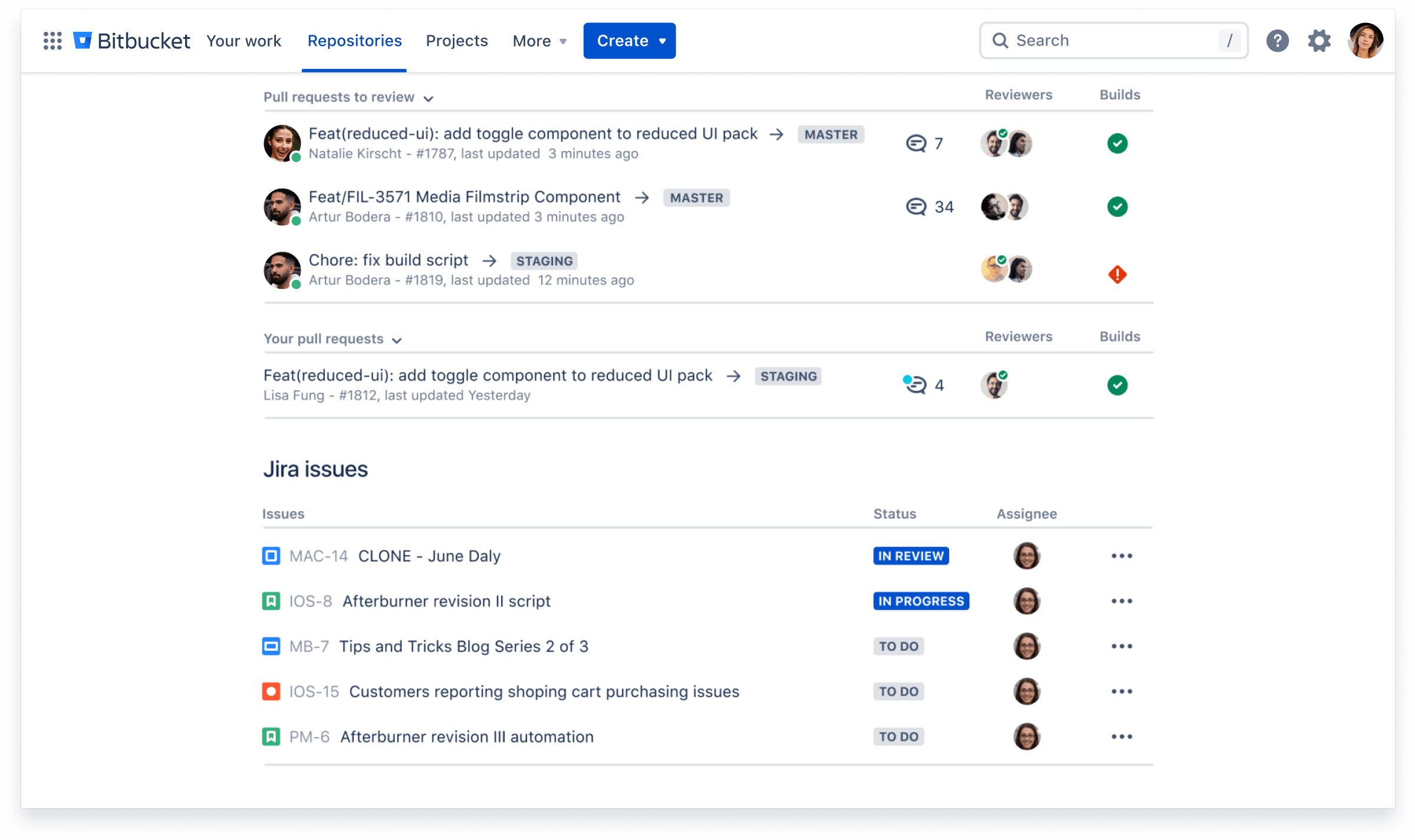
Task: Click the Projects tab in navigation
Action: [457, 41]
